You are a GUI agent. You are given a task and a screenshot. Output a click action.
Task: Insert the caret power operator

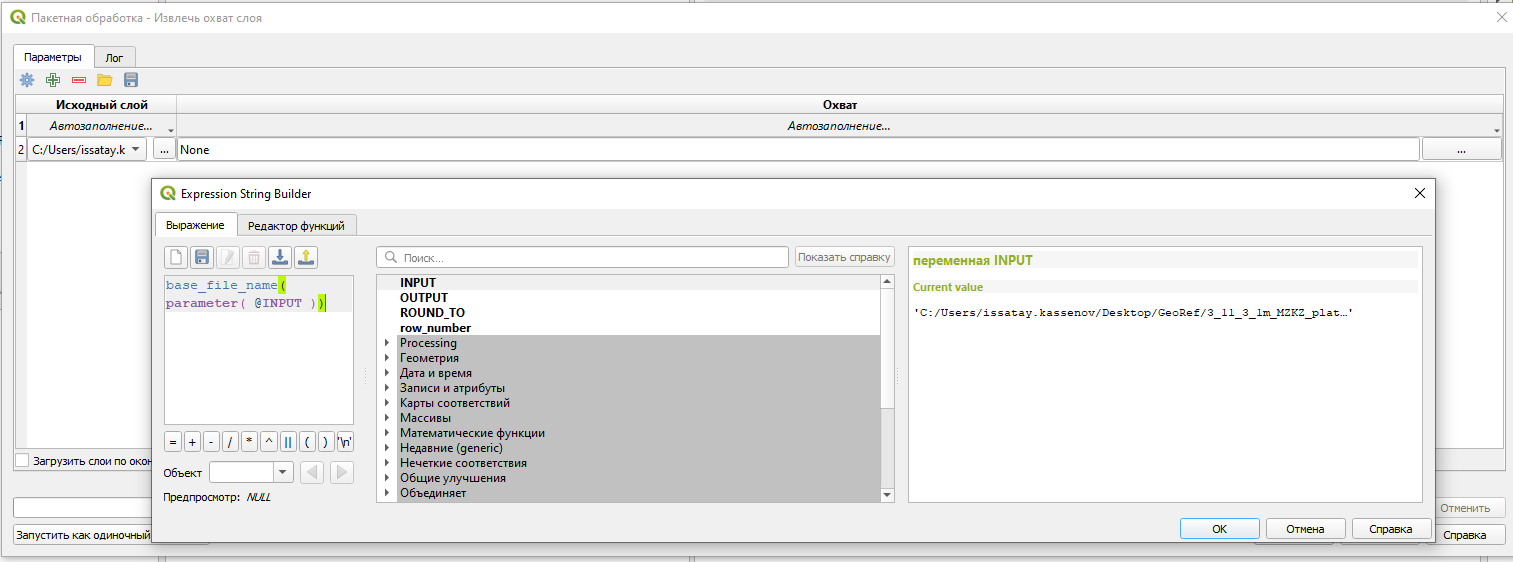(x=268, y=442)
